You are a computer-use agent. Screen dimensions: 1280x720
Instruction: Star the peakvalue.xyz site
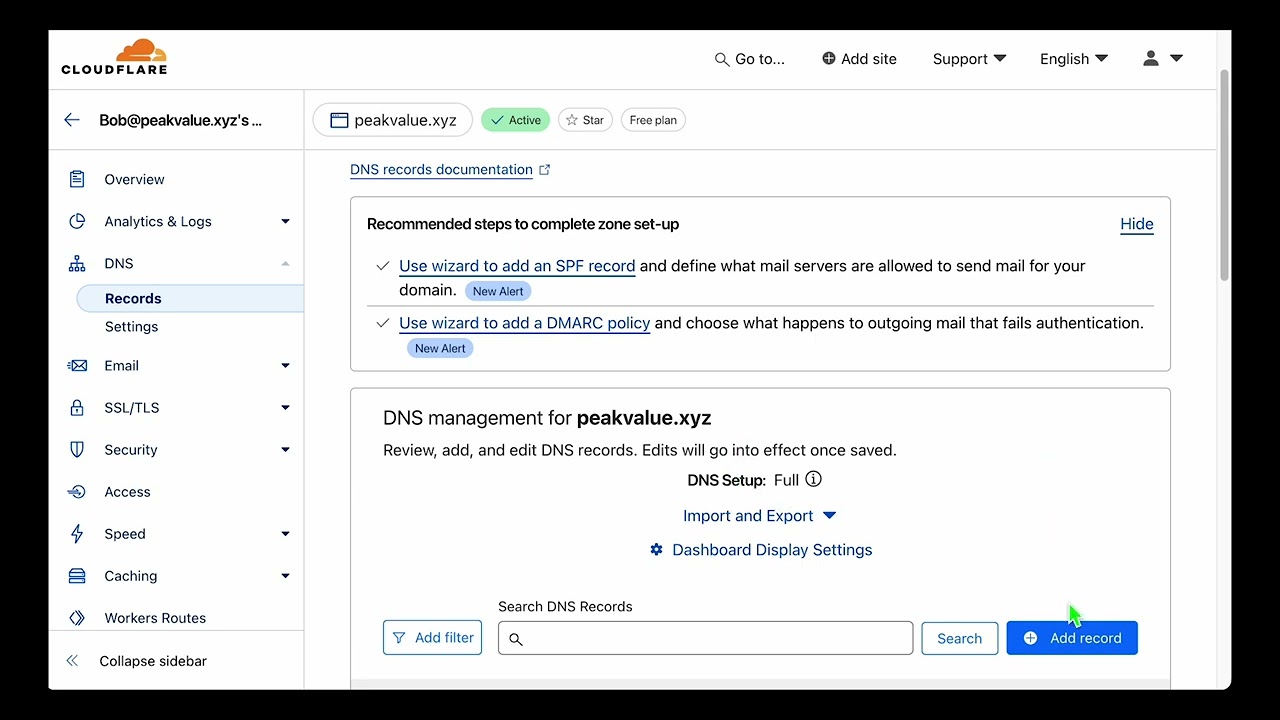point(585,120)
